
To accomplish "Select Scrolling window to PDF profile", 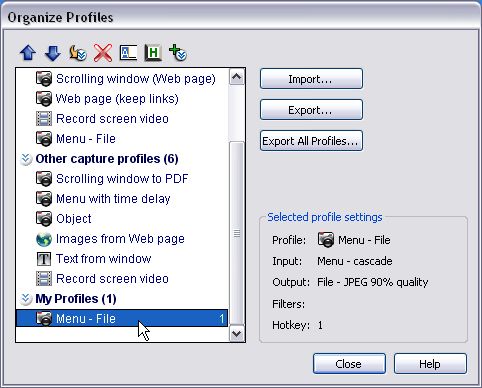I will coord(122,179).
